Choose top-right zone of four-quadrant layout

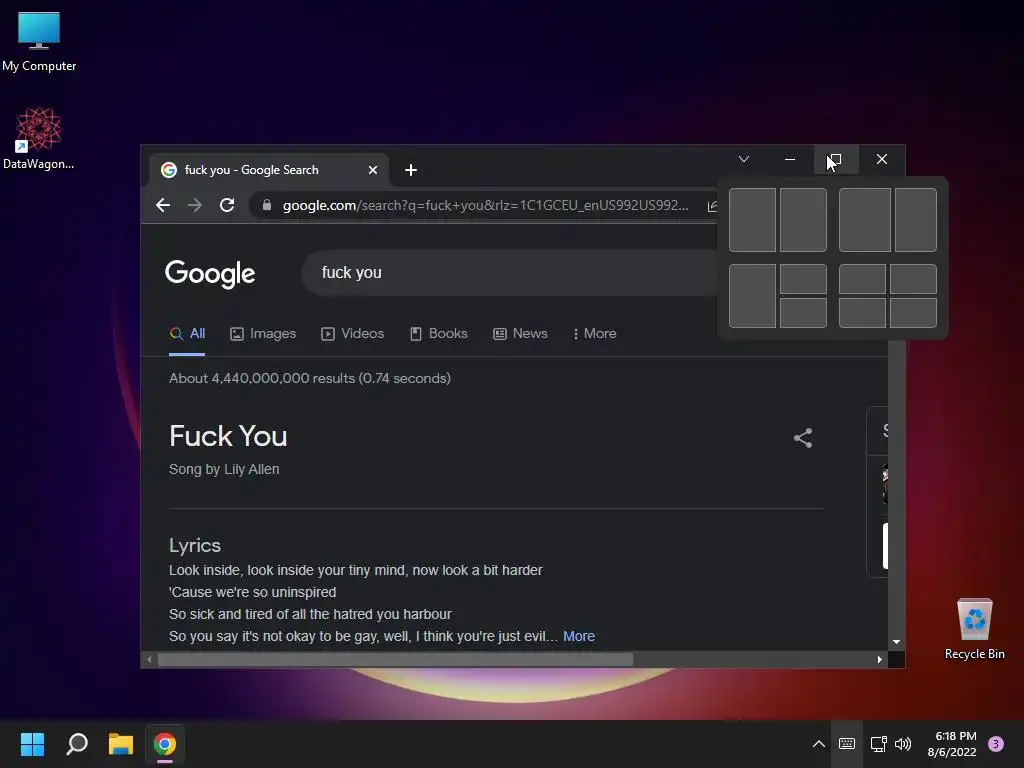click(913, 279)
